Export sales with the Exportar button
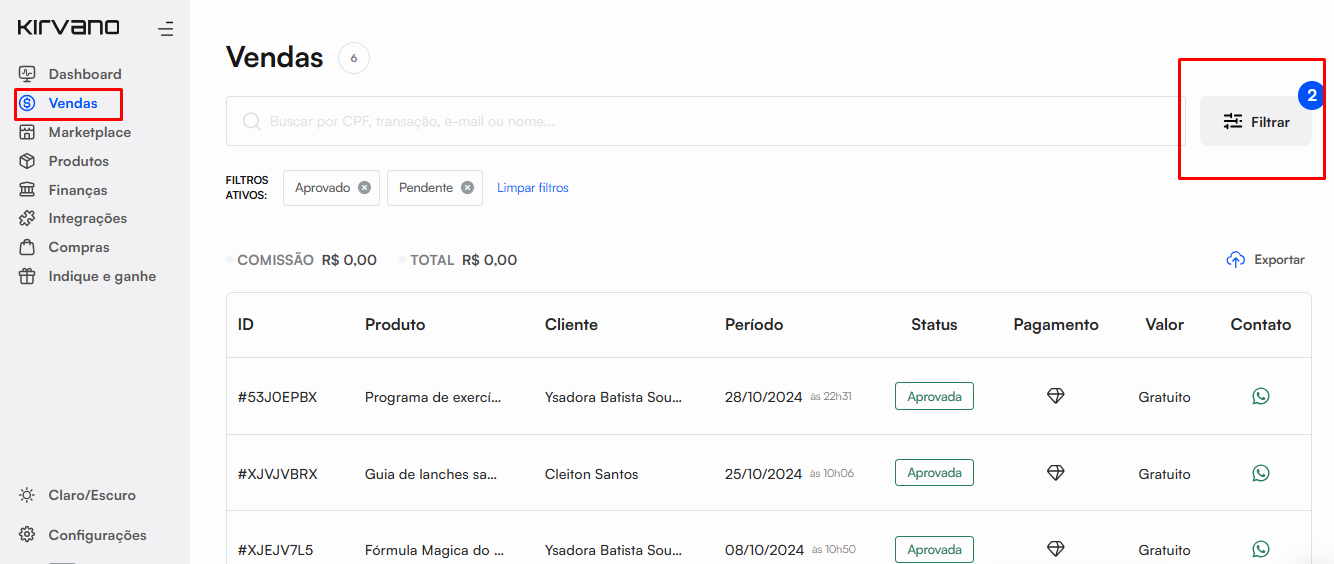 [1265, 260]
